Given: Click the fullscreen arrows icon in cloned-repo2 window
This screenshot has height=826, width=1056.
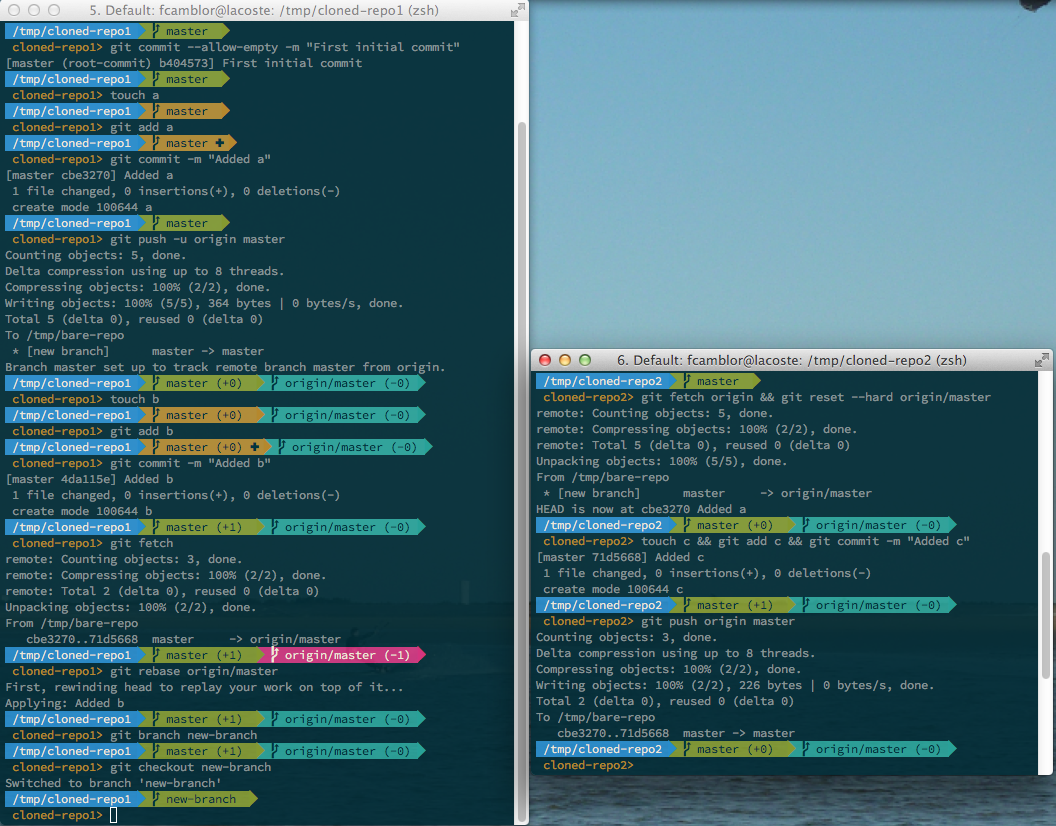Looking at the screenshot, I should tap(1041, 360).
